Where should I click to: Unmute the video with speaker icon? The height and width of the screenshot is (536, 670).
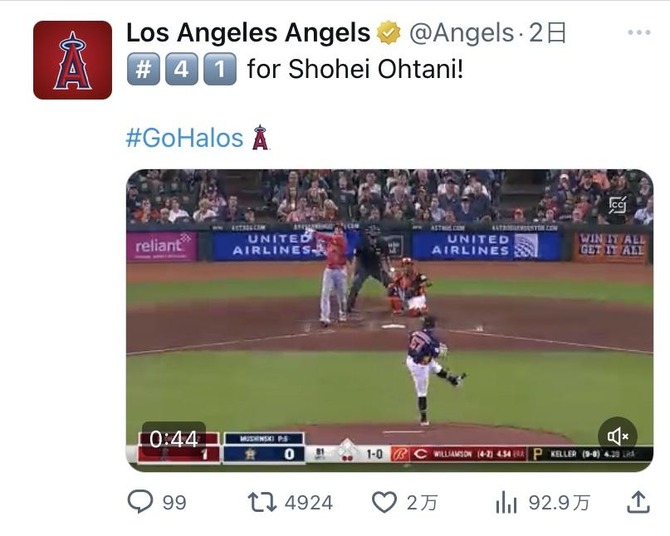click(618, 436)
